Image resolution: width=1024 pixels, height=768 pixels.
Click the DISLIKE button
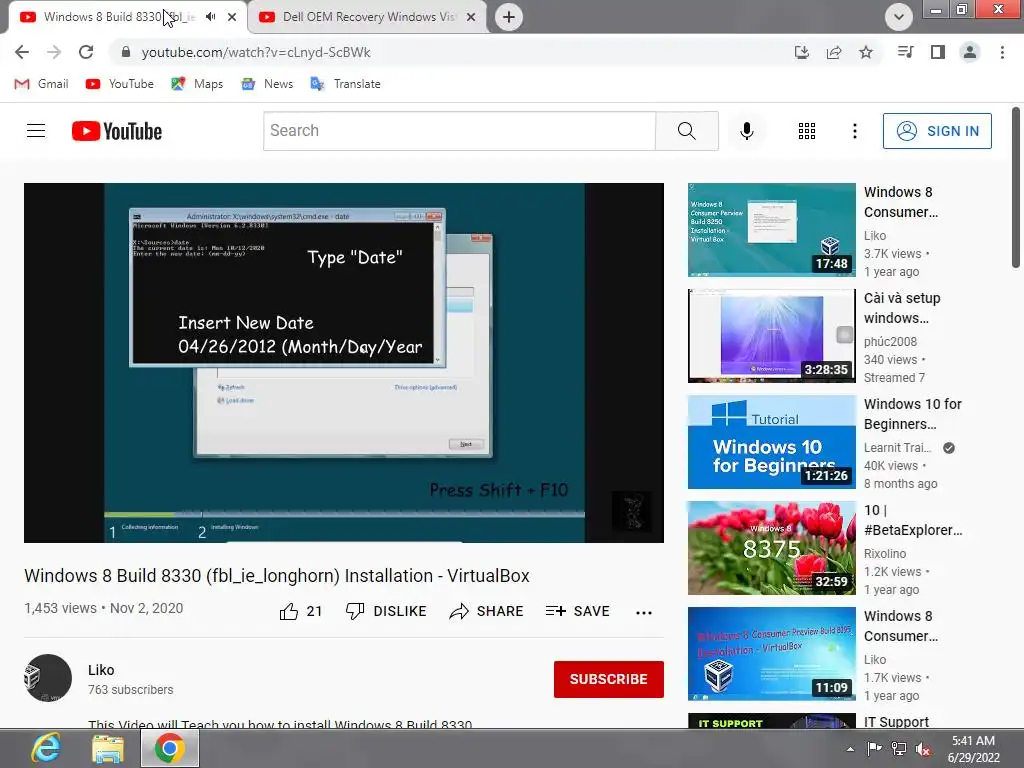pos(386,611)
